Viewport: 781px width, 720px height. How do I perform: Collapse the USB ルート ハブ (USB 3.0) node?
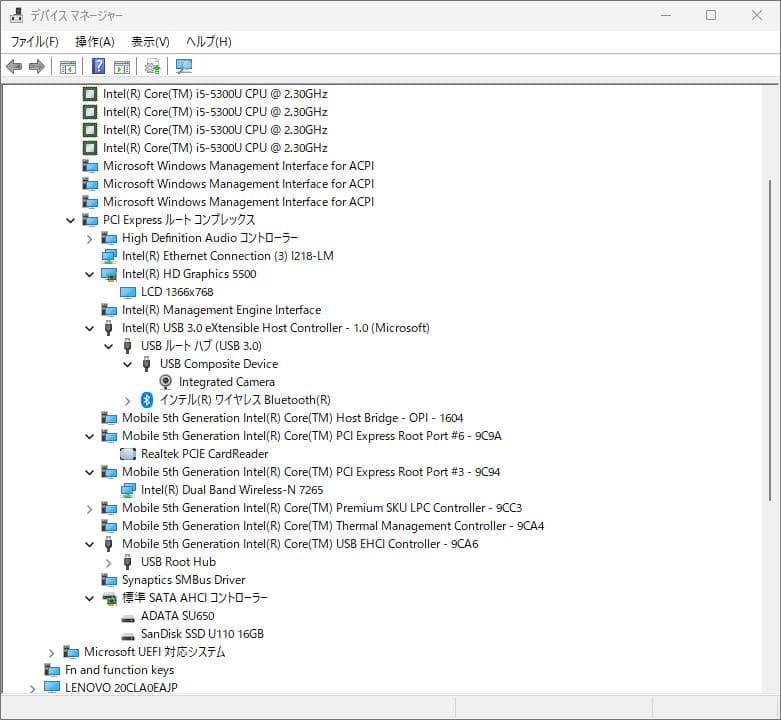coord(109,347)
